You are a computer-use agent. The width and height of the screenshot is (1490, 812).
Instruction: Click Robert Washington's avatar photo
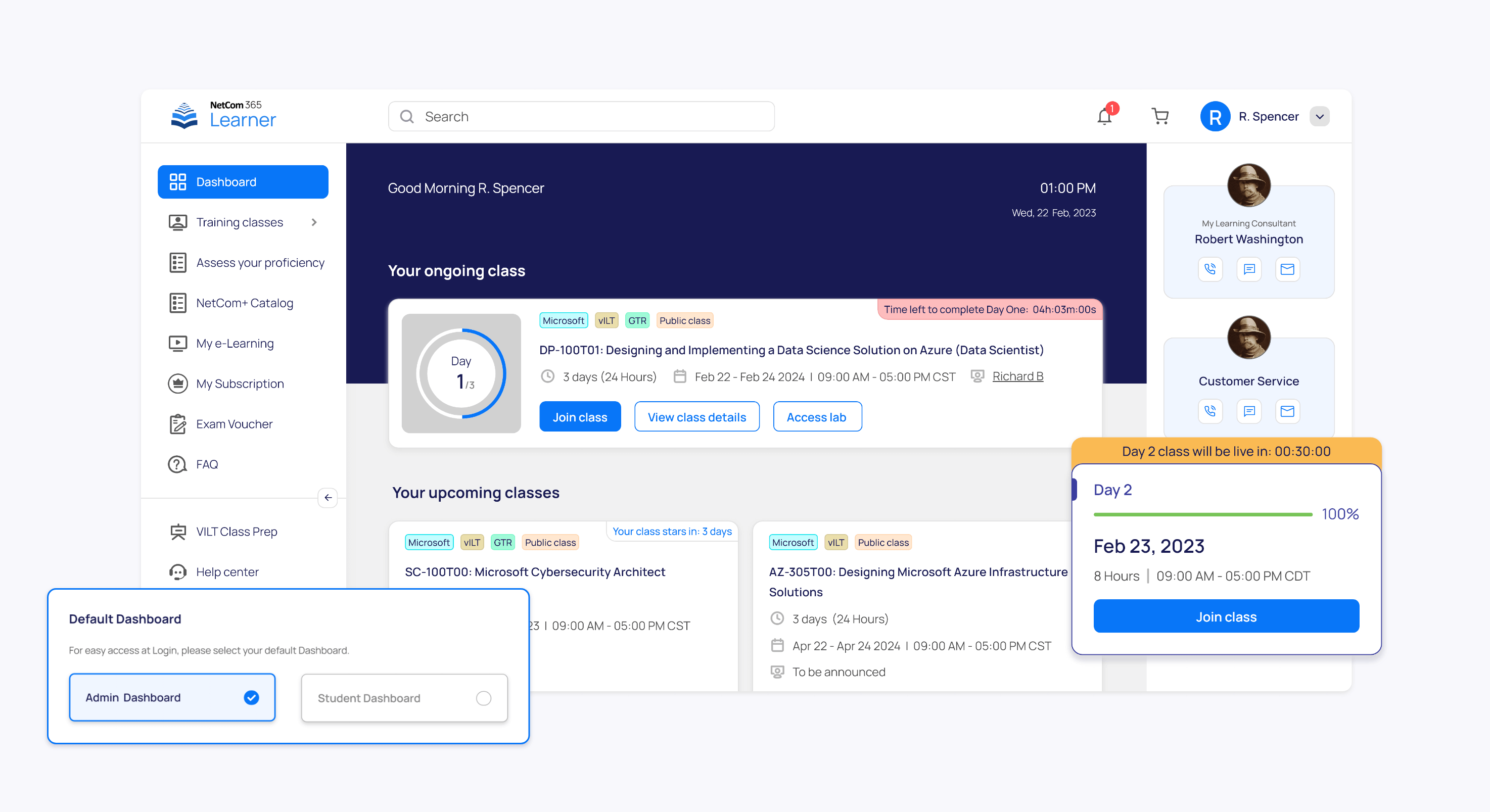coord(1249,185)
